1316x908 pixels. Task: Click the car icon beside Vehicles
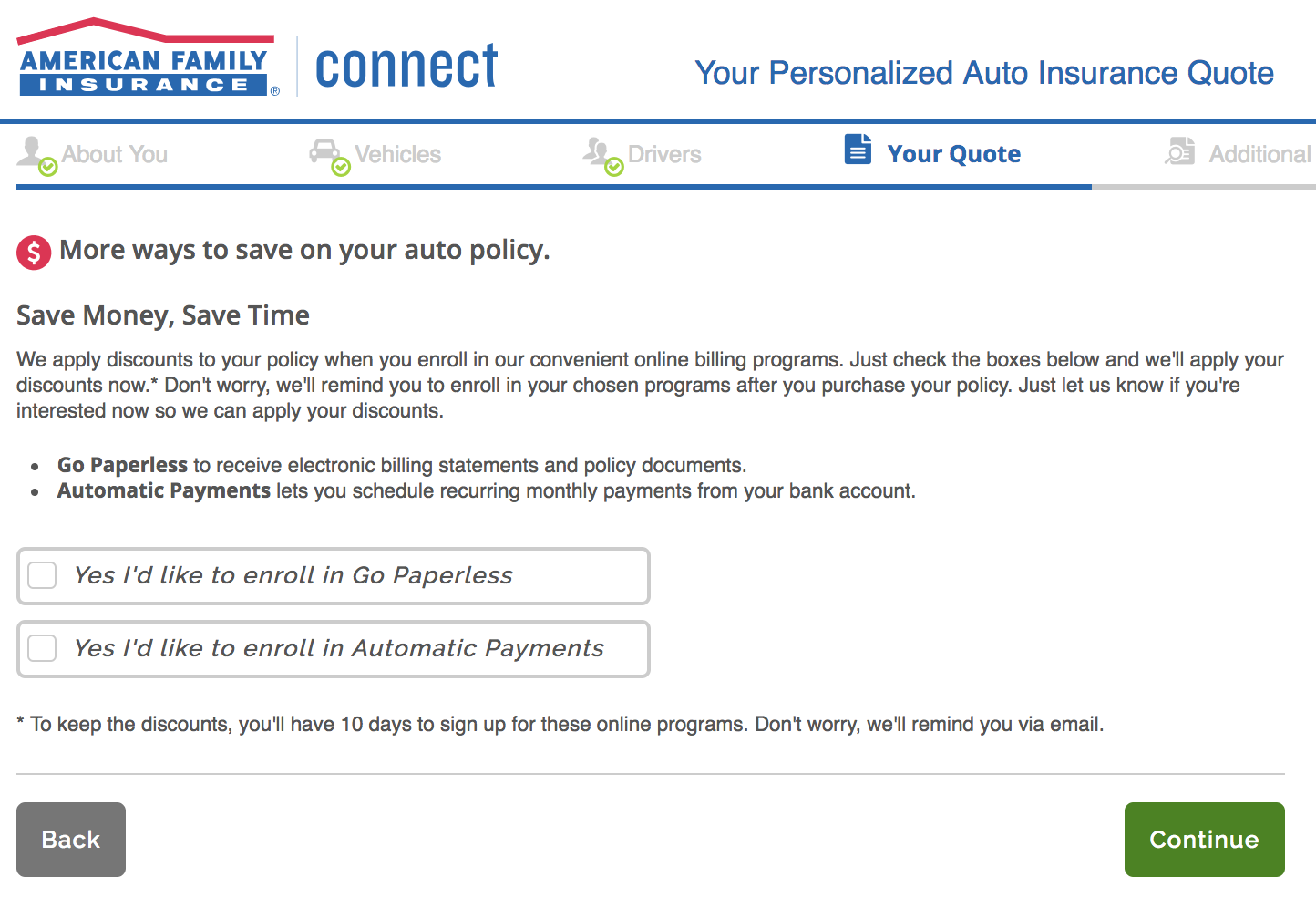tap(324, 151)
